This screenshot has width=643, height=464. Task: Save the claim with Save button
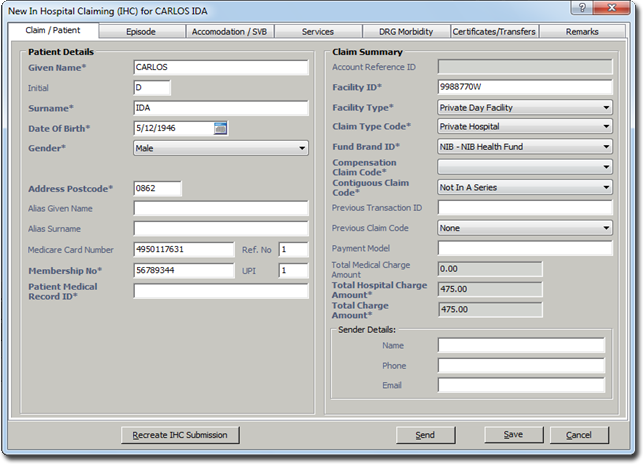[x=513, y=435]
